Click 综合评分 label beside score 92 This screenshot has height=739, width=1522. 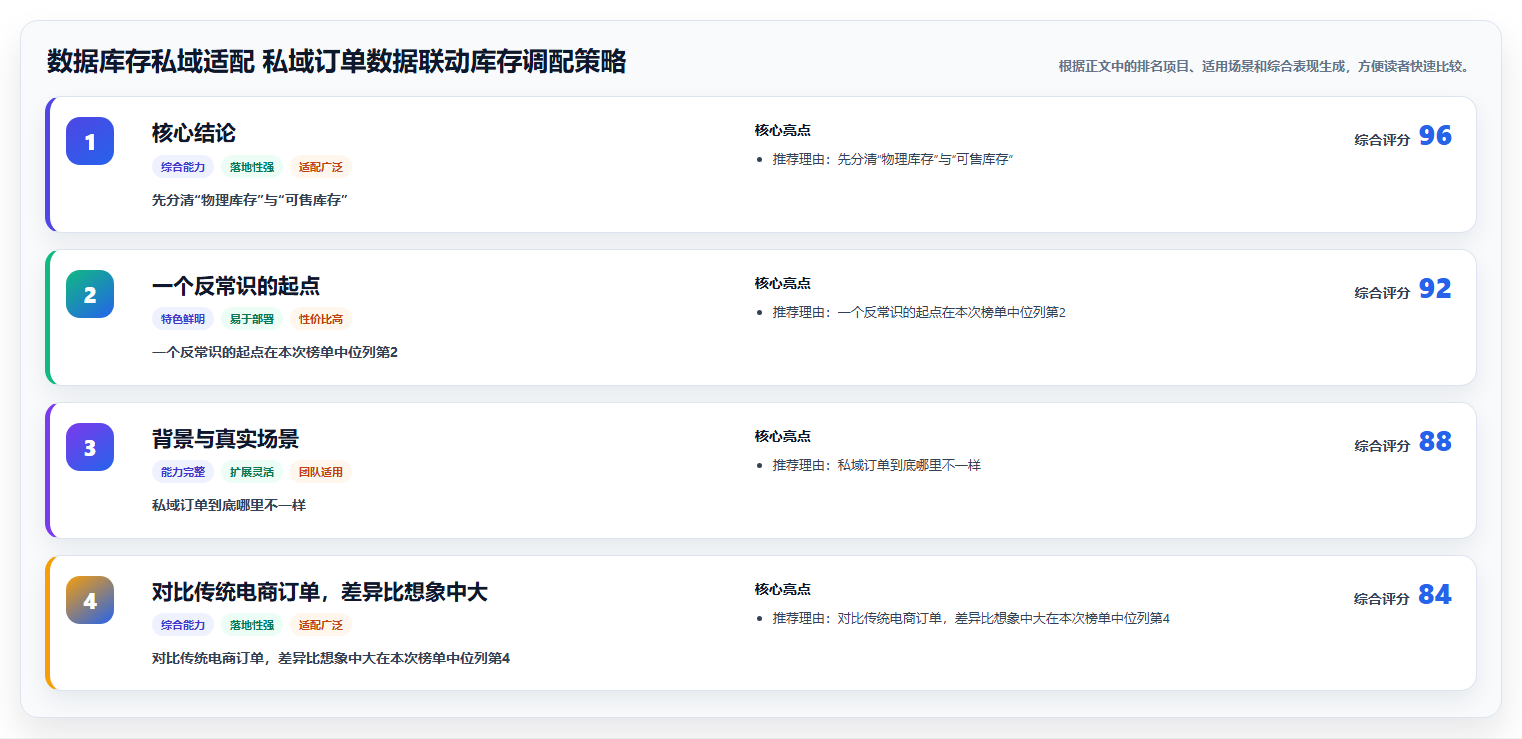pyautogui.click(x=1382, y=293)
